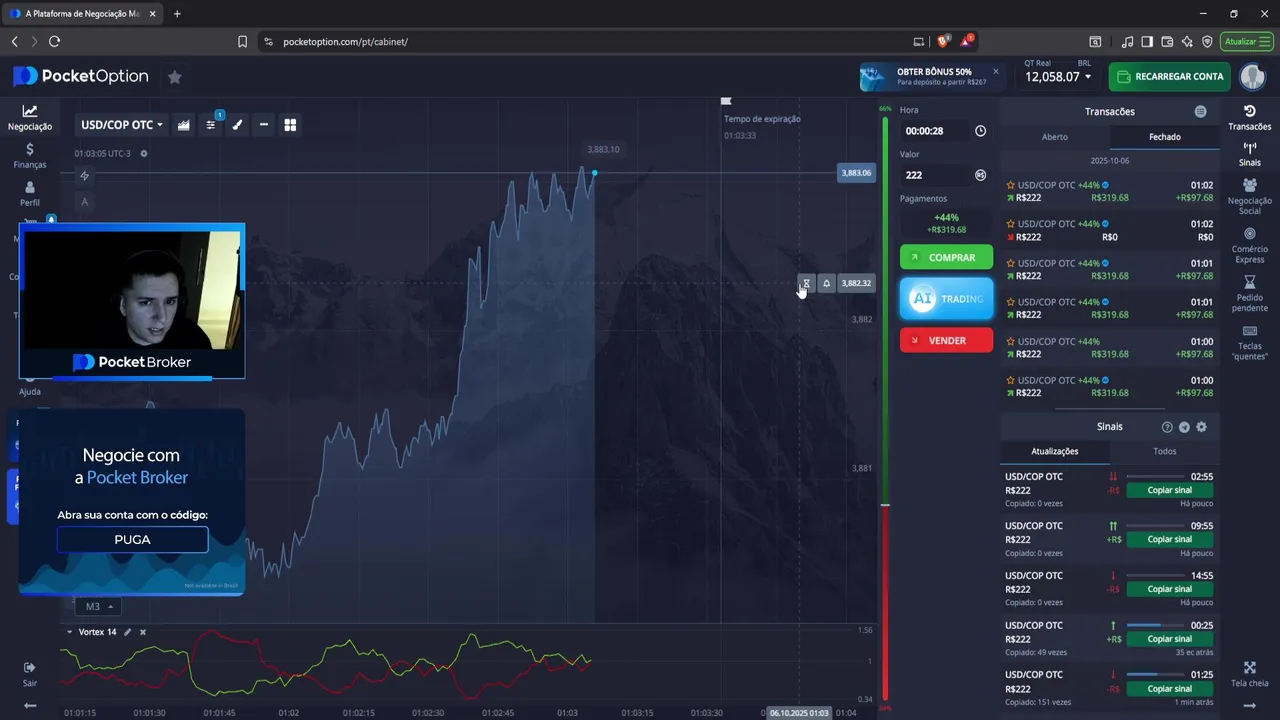The height and width of the screenshot is (720, 1280).
Task: Collapse the Vortex 14 indicator pane
Action: click(x=69, y=632)
